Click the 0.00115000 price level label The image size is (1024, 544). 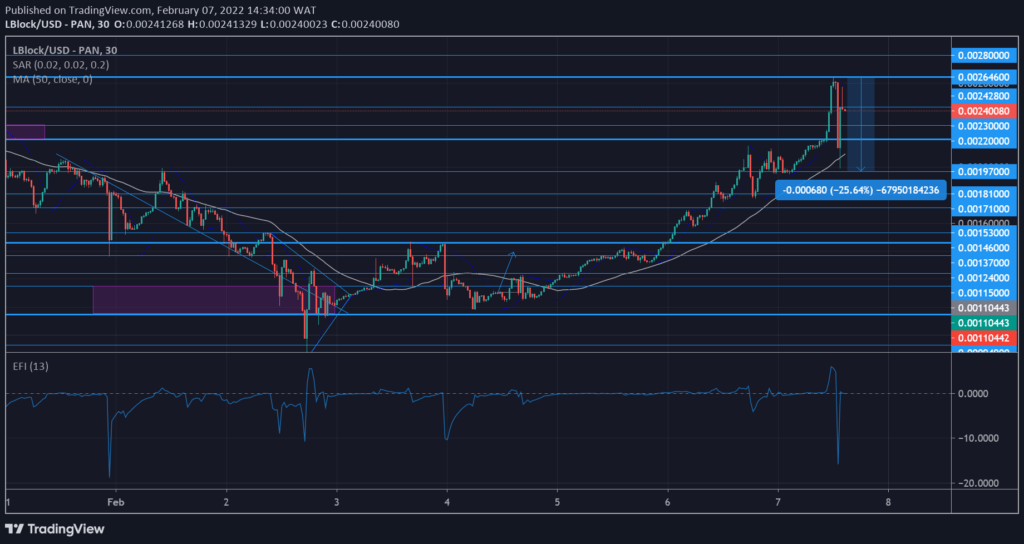click(983, 293)
